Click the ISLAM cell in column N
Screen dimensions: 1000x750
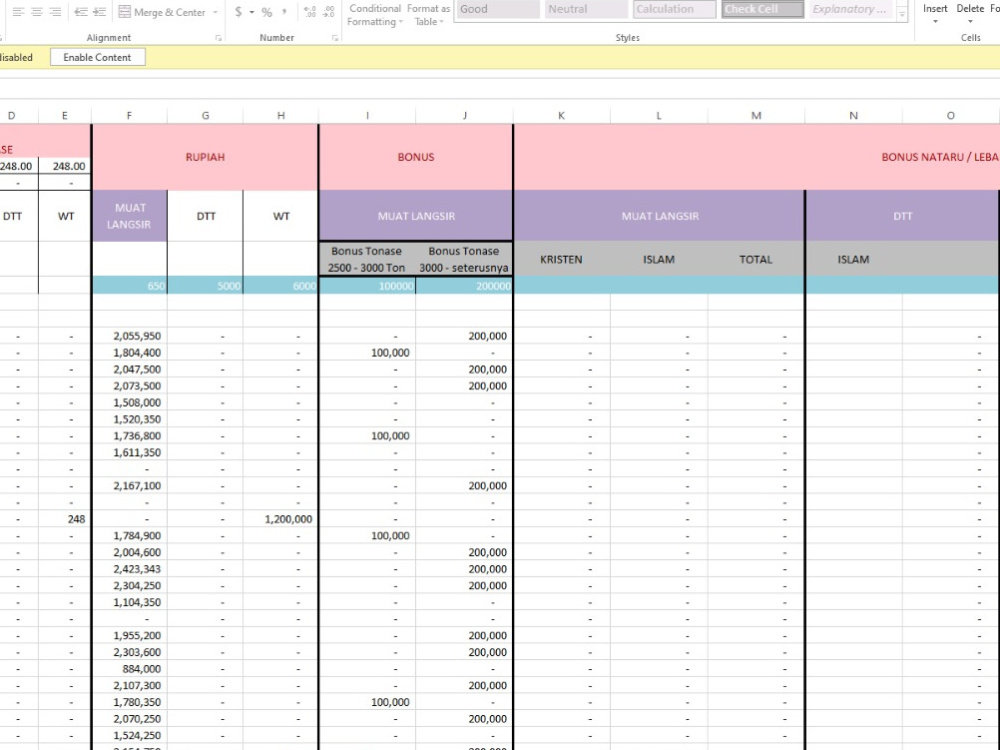click(853, 260)
